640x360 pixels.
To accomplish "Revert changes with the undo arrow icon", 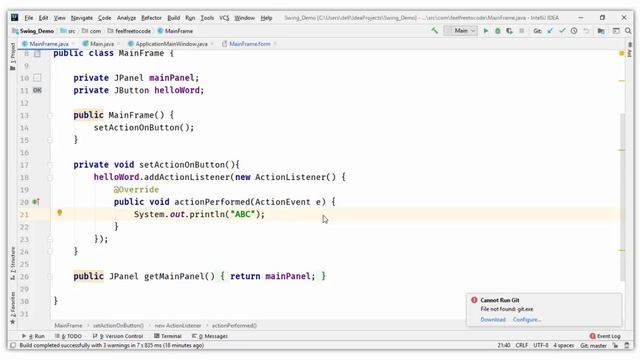I will 586,31.
